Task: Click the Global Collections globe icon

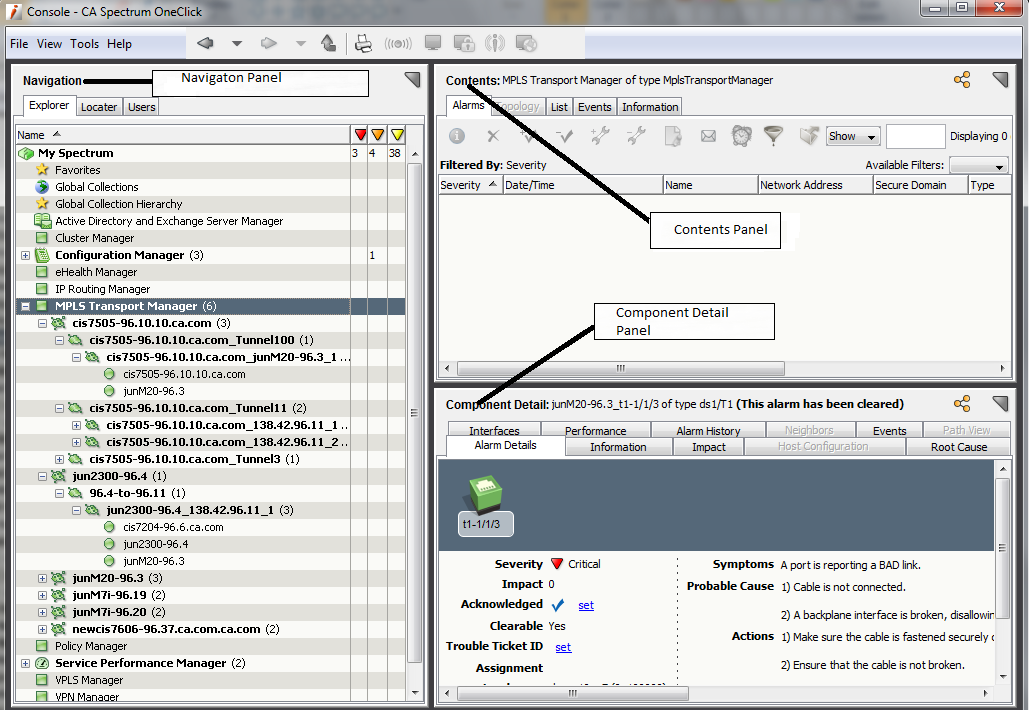Action: (x=43, y=187)
